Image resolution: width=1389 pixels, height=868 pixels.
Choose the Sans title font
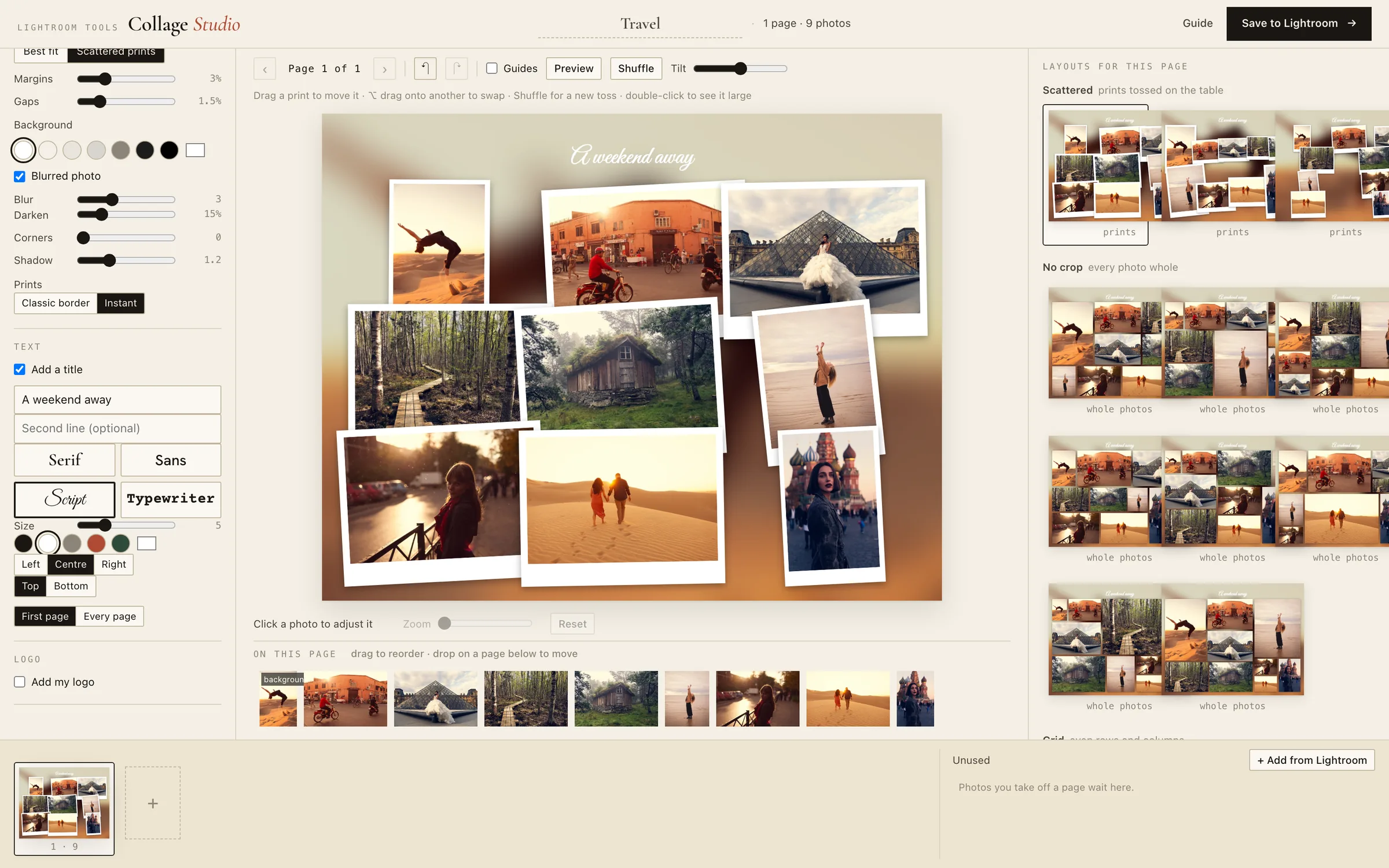pos(171,460)
